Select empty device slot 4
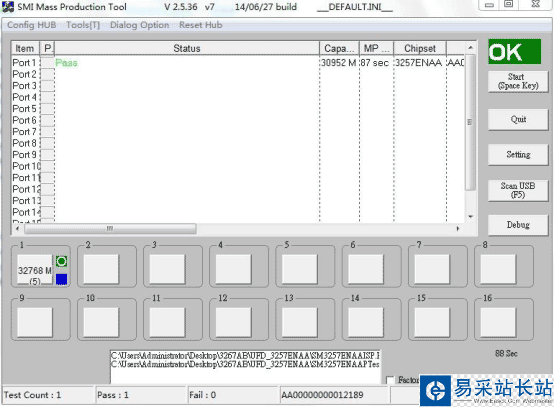Screen dimensions: 554x407 (x=234, y=270)
